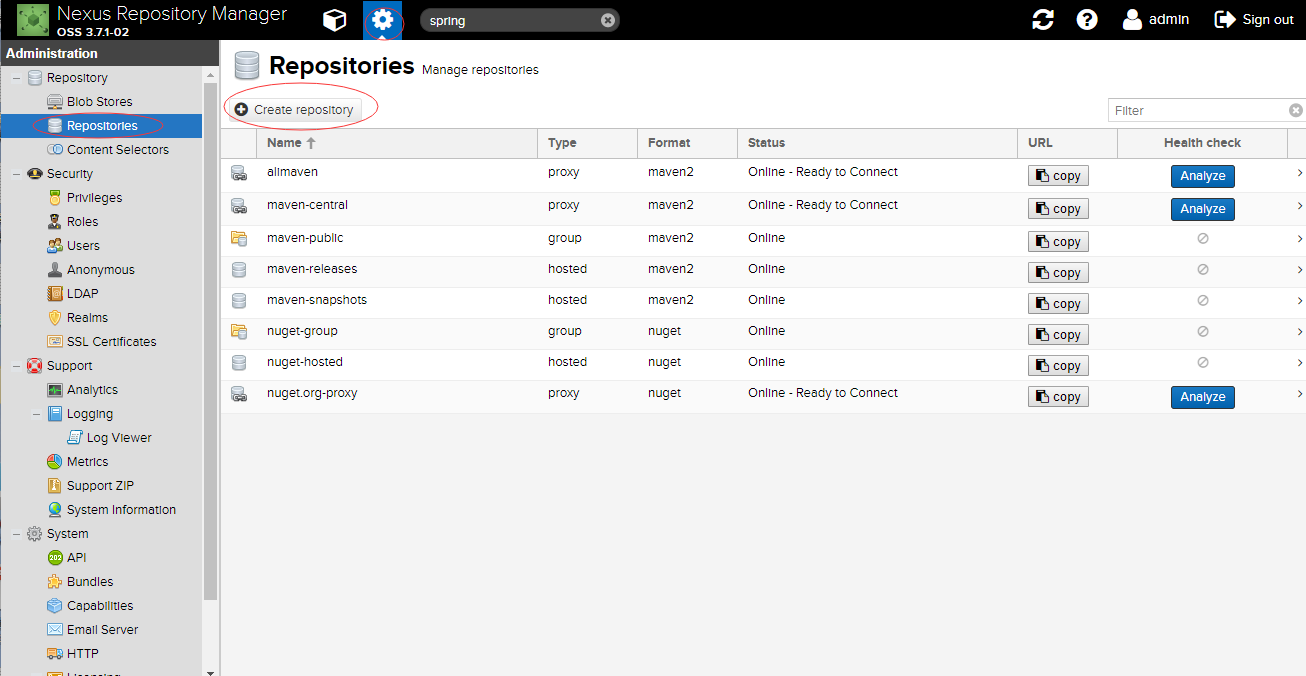Image resolution: width=1306 pixels, height=676 pixels.
Task: Open the Help question mark icon
Action: click(x=1087, y=20)
